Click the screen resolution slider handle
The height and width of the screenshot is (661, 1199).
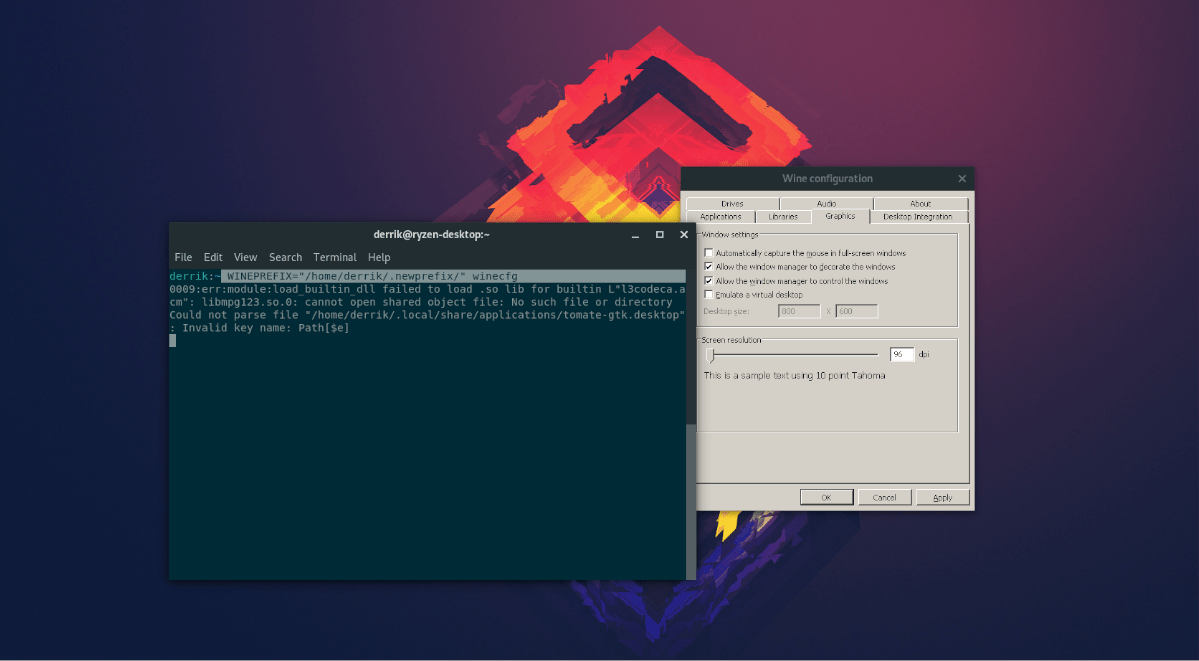point(711,354)
